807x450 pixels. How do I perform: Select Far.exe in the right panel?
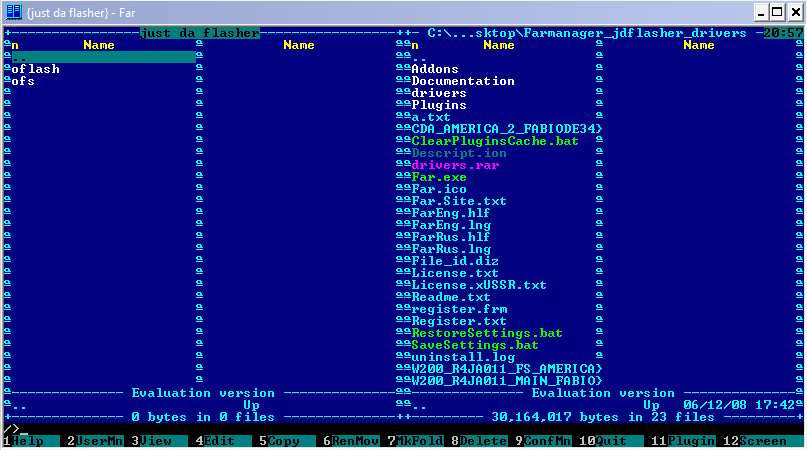click(439, 177)
